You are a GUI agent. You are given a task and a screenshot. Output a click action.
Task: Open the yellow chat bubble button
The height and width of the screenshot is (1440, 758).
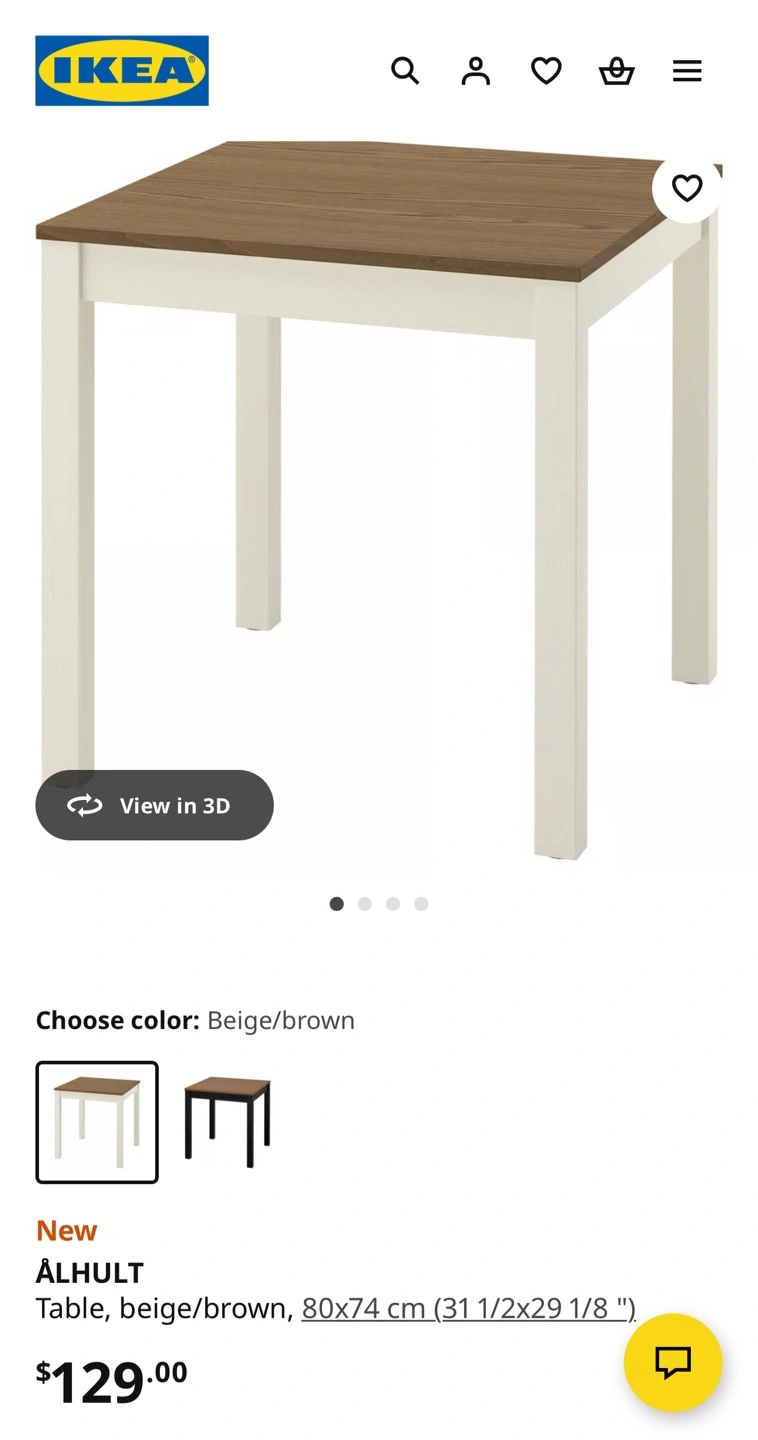tap(673, 1362)
